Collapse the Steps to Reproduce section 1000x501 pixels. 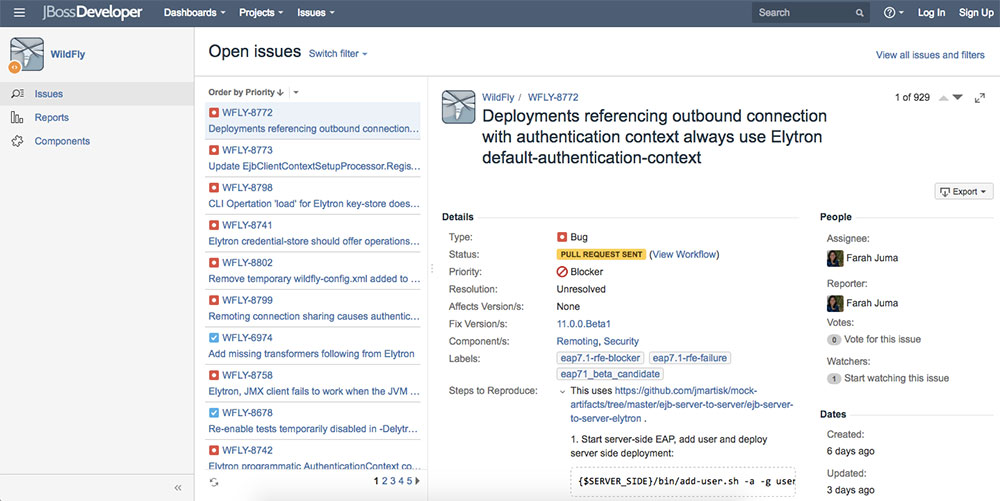pos(562,391)
